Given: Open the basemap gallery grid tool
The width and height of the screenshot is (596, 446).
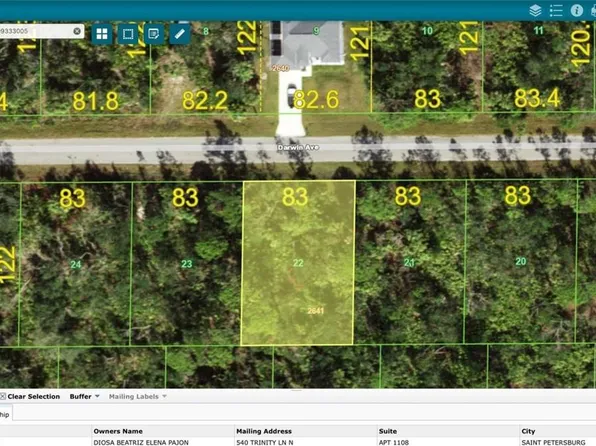Looking at the screenshot, I should [x=102, y=34].
